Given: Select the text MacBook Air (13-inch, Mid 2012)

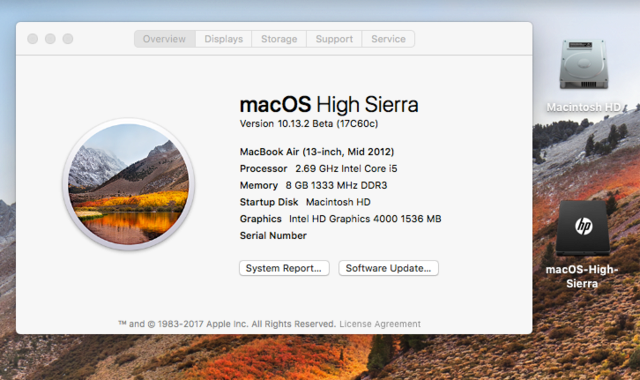Looking at the screenshot, I should point(317,152).
